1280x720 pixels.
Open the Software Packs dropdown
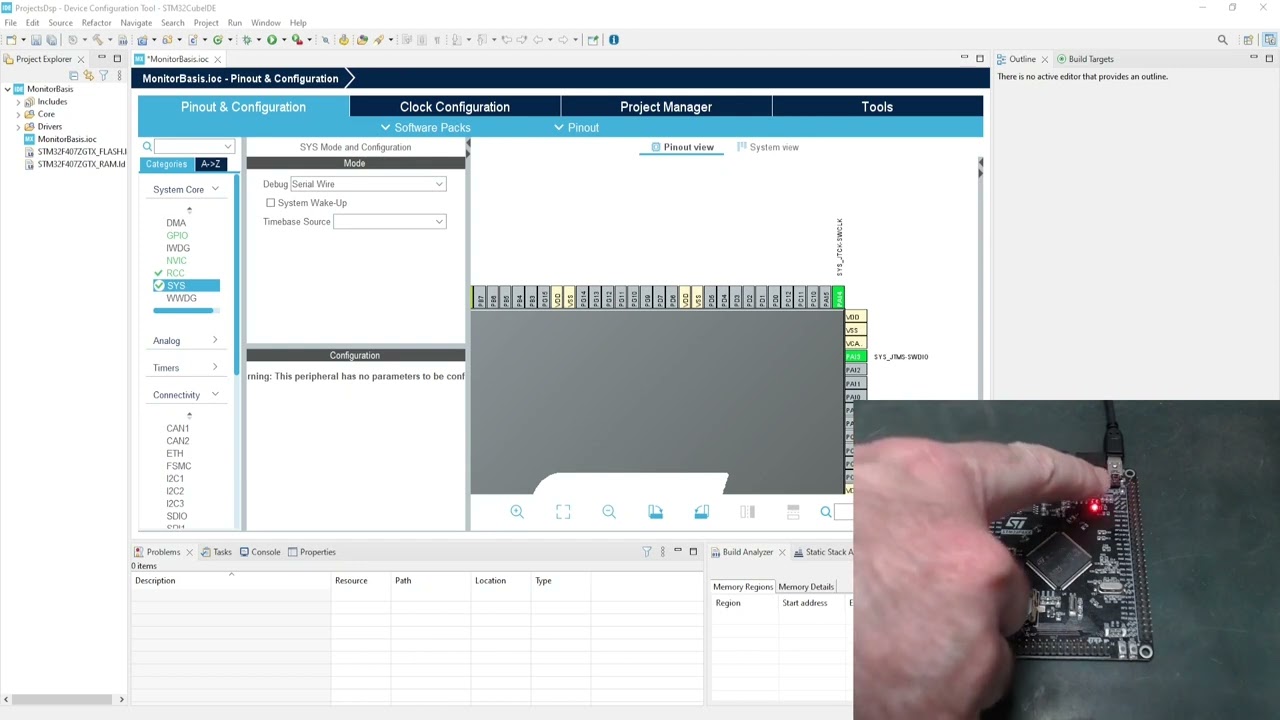425,128
